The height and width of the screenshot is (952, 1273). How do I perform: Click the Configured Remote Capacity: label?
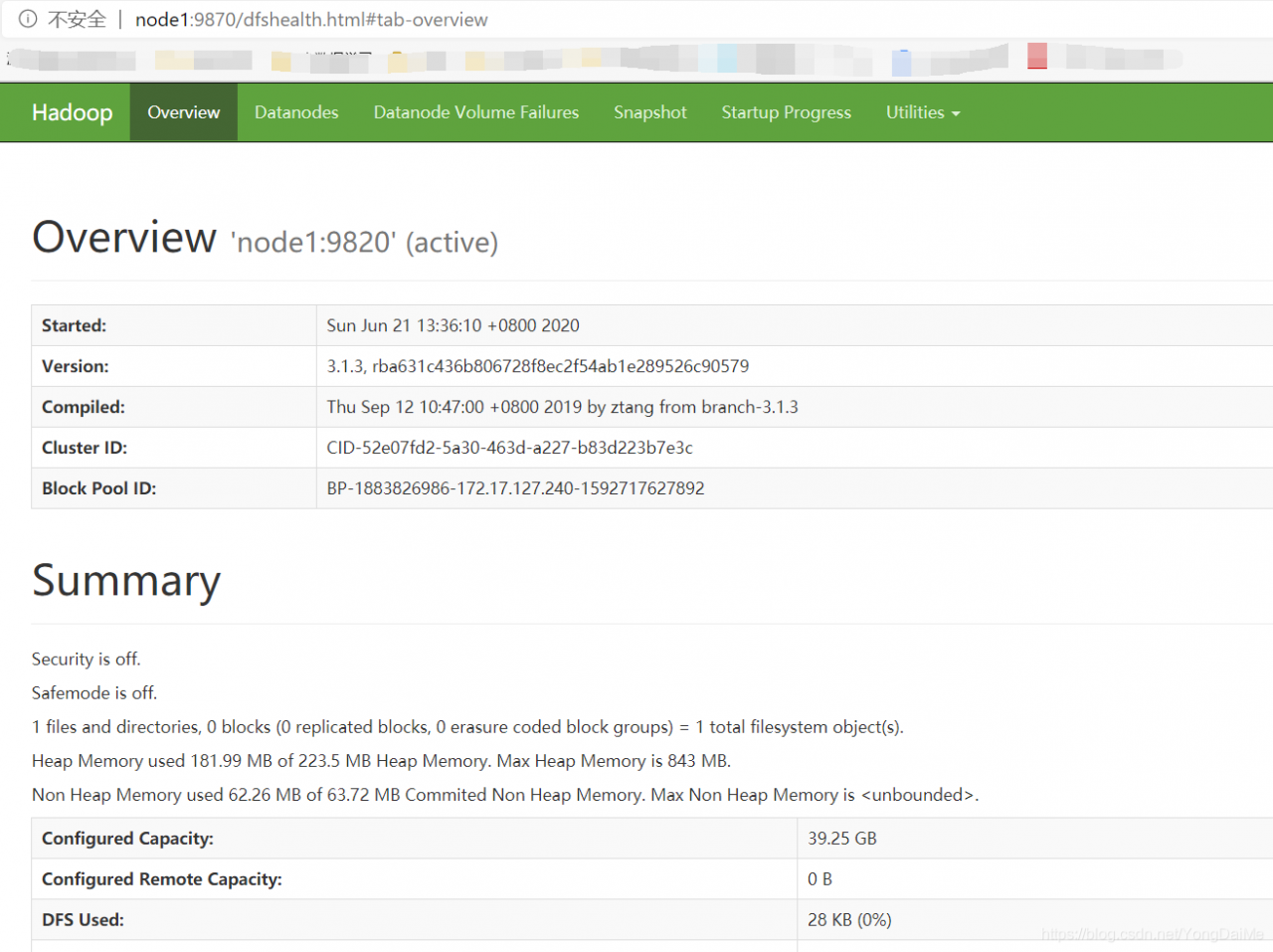point(162,879)
